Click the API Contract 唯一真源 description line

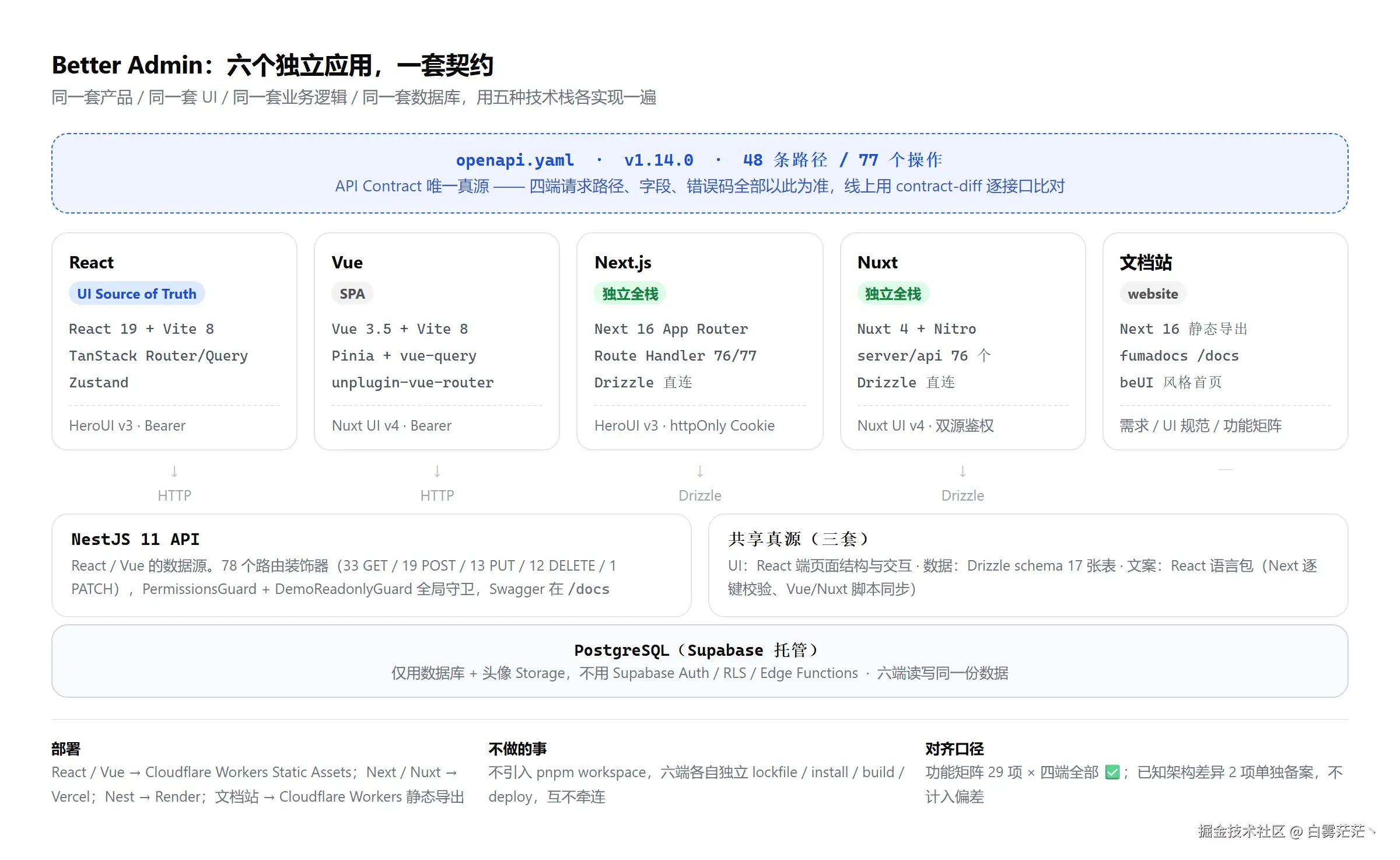pyautogui.click(x=699, y=186)
